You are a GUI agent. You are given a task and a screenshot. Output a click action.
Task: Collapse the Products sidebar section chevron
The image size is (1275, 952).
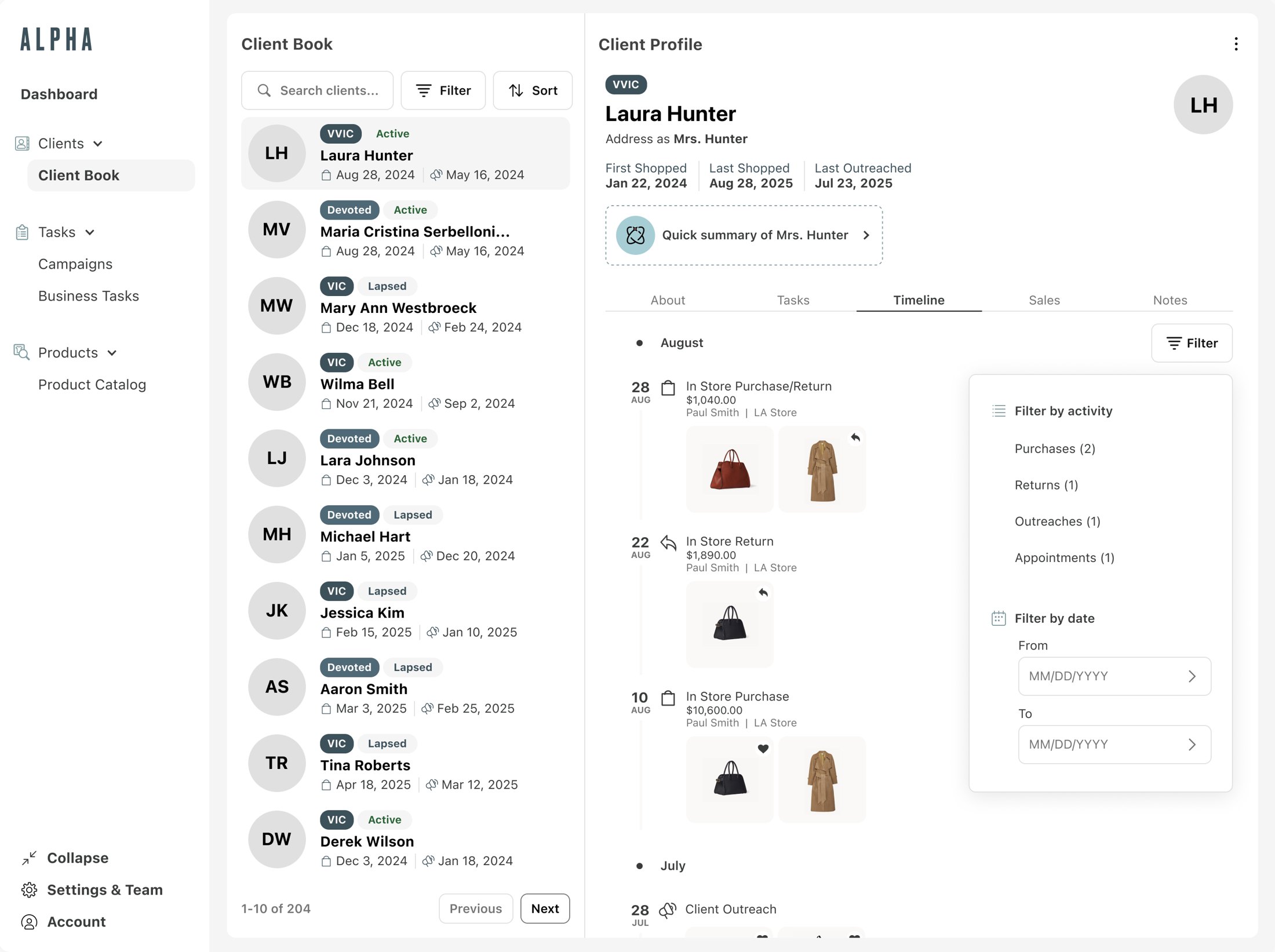(112, 353)
